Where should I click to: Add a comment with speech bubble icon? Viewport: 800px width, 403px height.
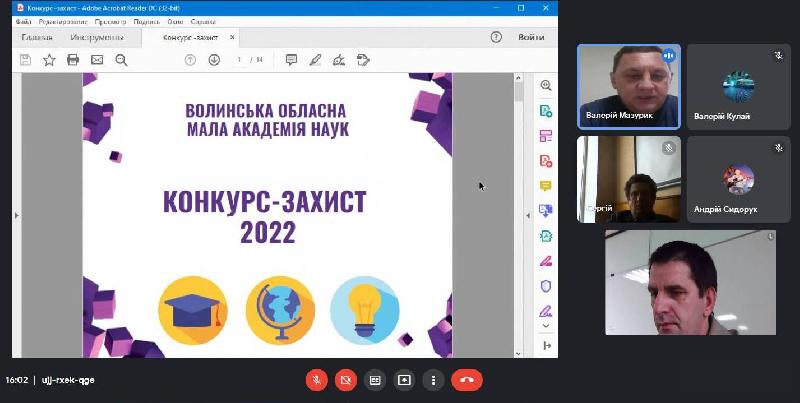(x=291, y=60)
